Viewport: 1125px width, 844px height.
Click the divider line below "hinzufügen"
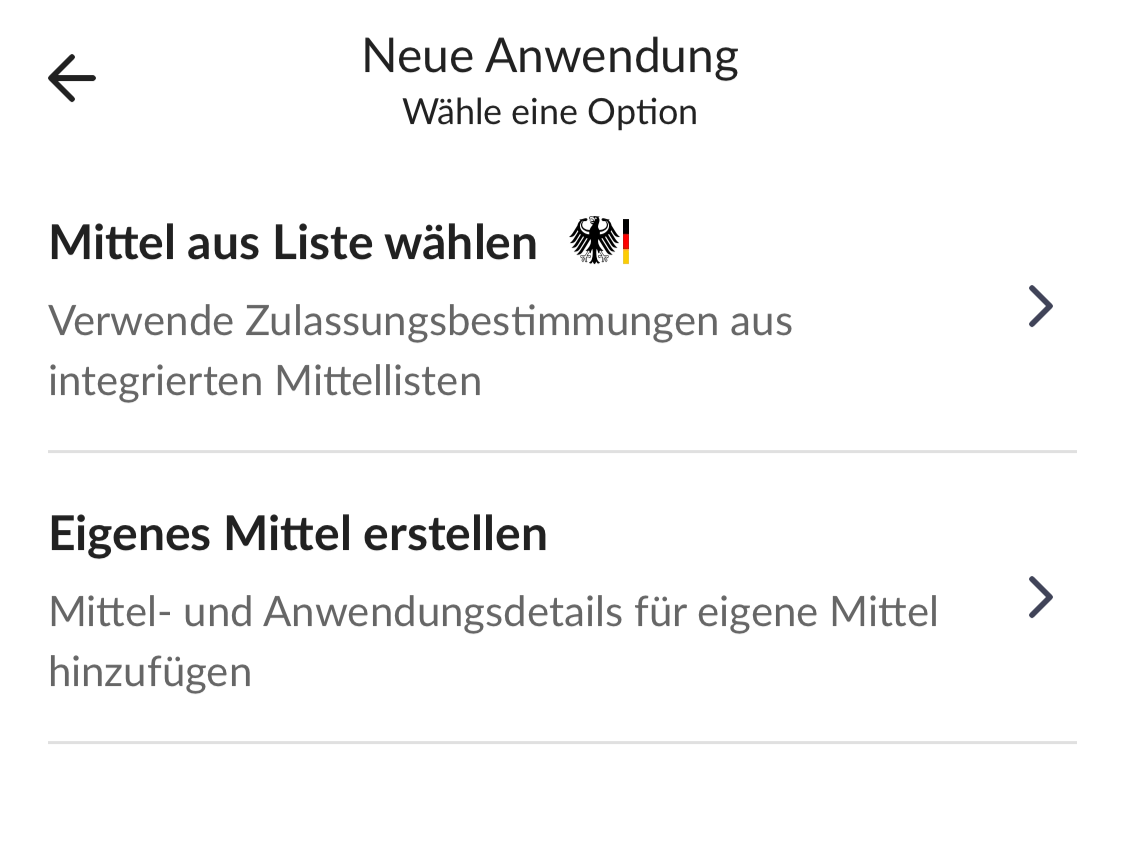[562, 742]
